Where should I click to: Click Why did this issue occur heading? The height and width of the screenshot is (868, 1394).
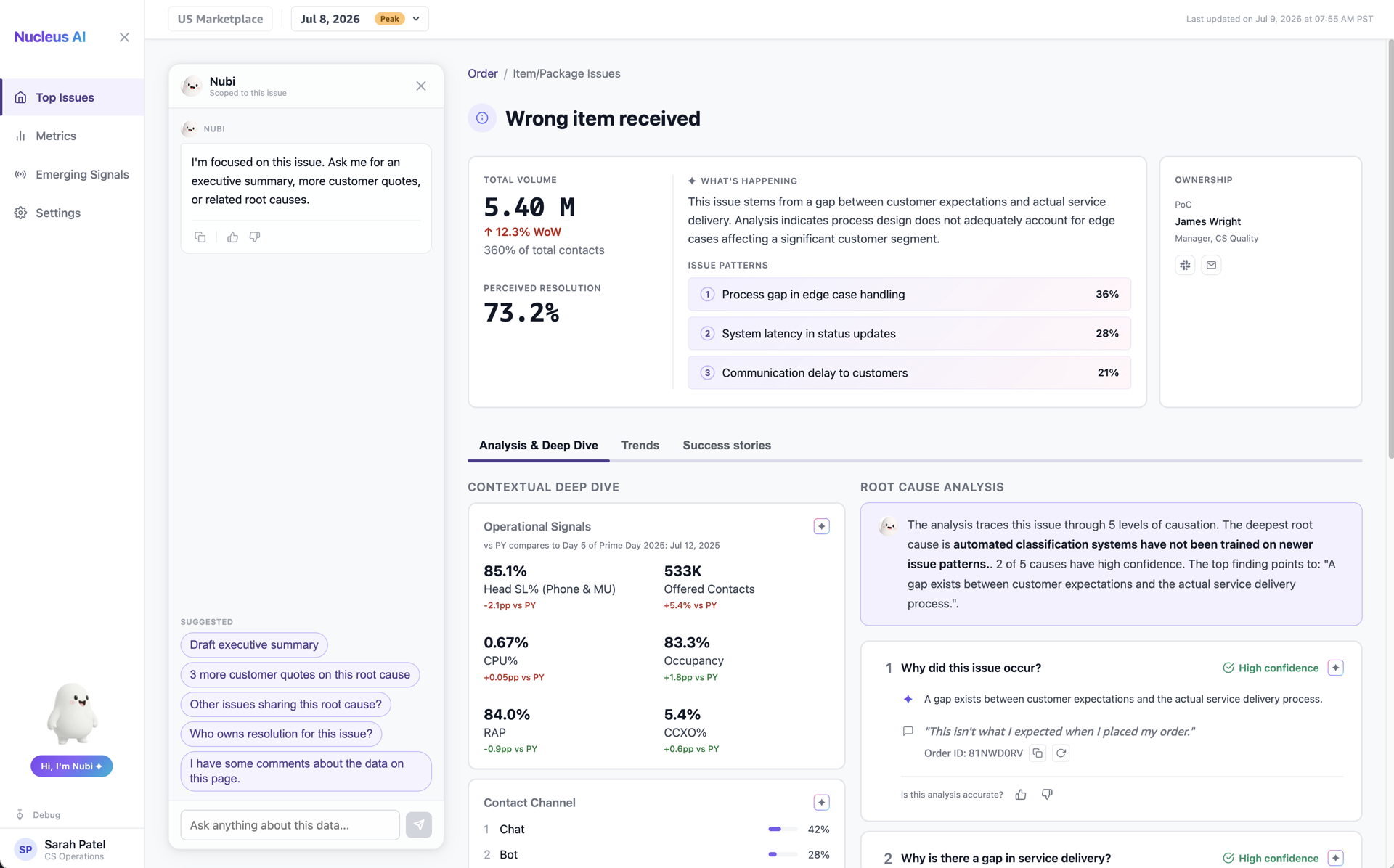point(971,668)
